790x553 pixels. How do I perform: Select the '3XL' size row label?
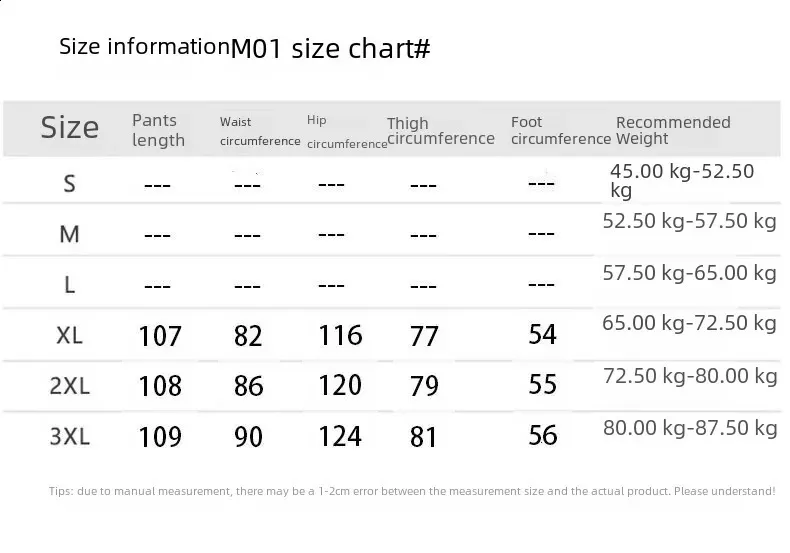tap(69, 437)
